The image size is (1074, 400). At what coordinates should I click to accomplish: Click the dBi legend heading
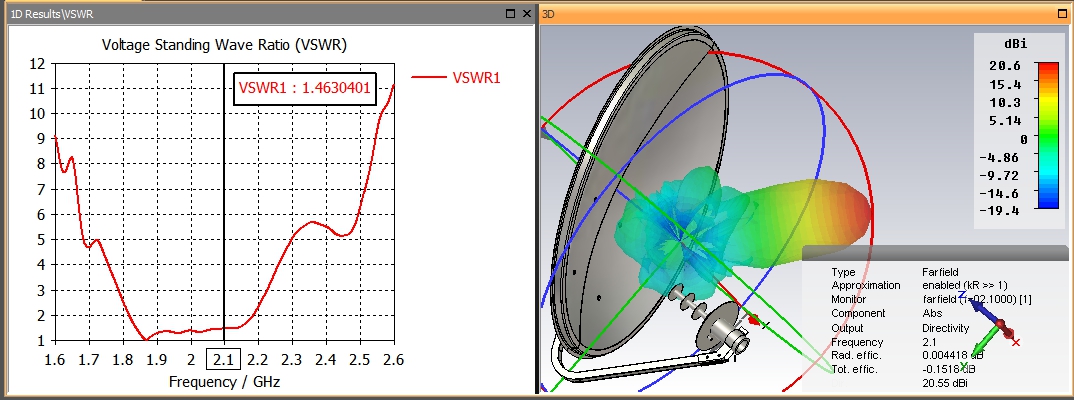coord(1016,44)
